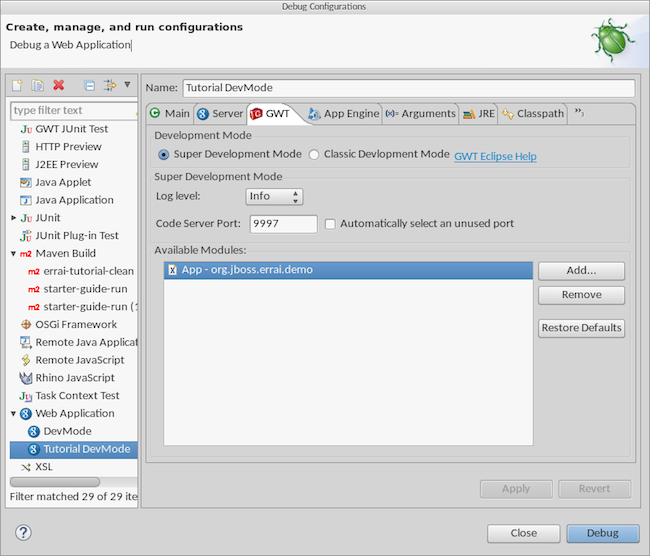Show the hidden tabs overflow chevron
This screenshot has height=556, width=650.
tap(579, 112)
